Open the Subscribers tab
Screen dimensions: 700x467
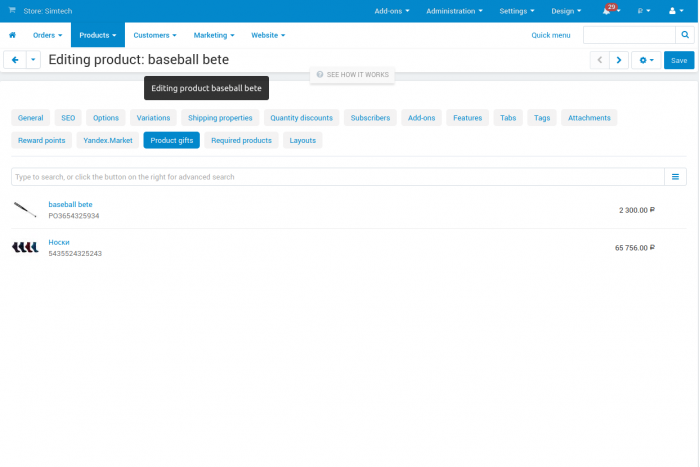(370, 118)
